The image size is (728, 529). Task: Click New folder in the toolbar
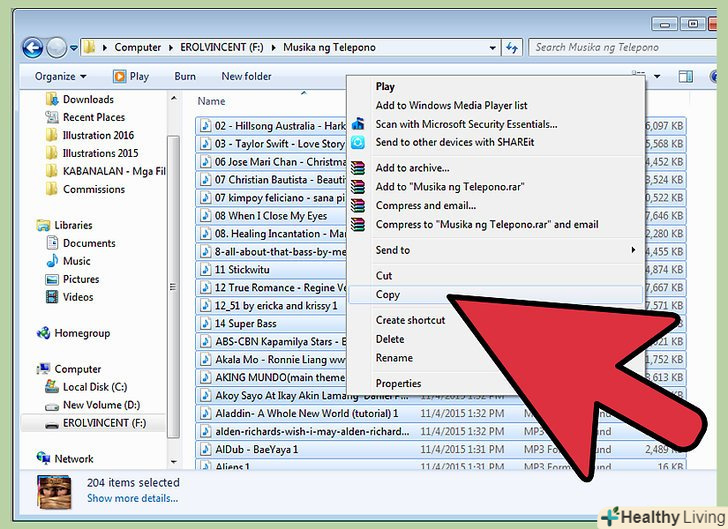point(246,77)
